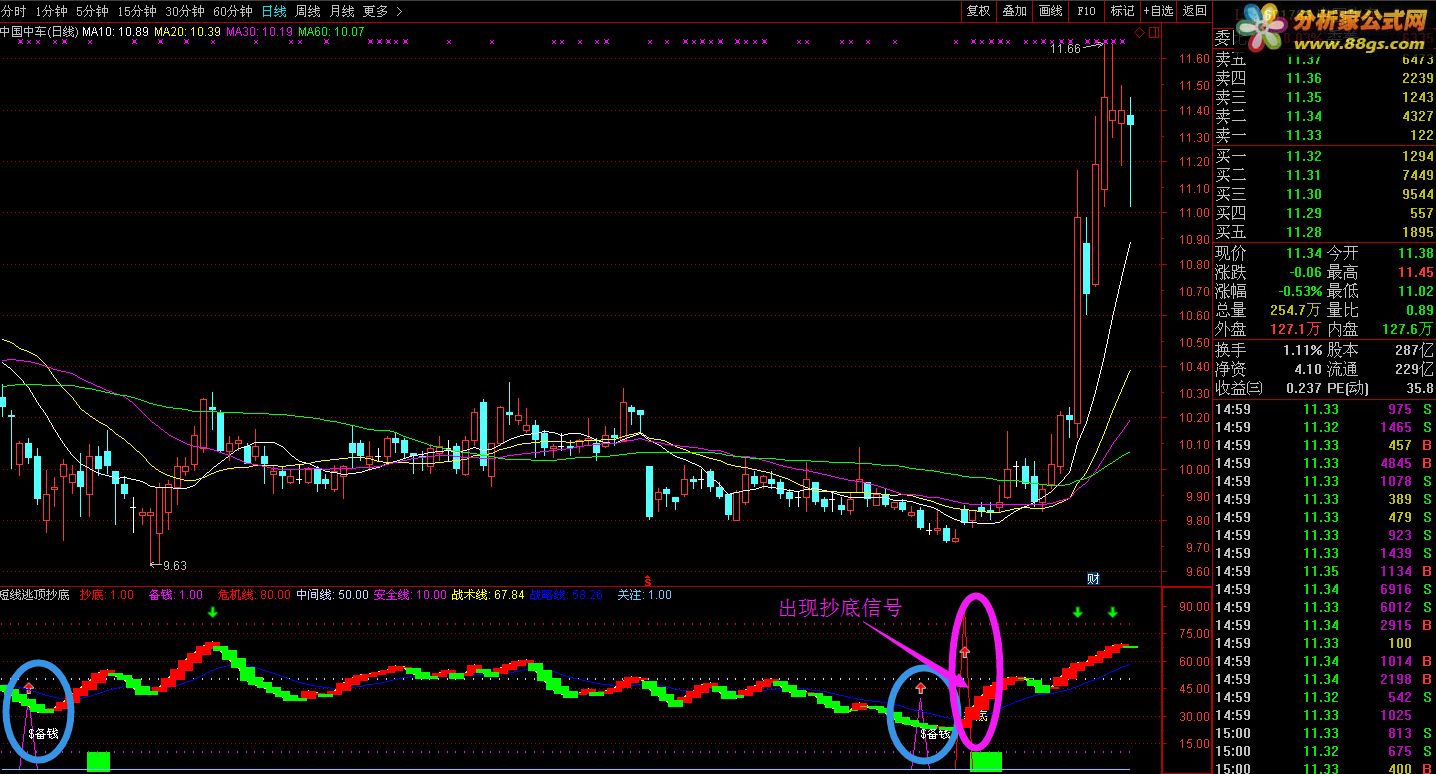Click the 卖三 ask price 11.35
1436x774 pixels.
1304,97
